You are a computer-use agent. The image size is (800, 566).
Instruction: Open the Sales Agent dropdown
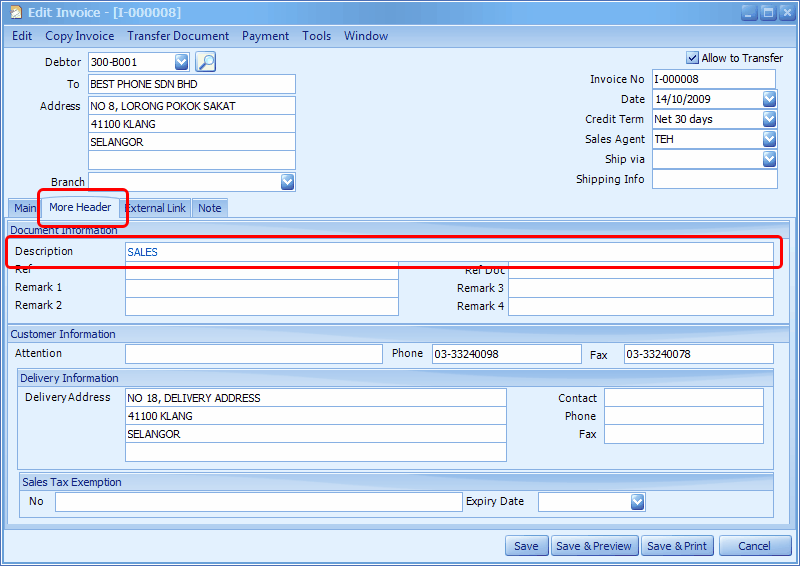(769, 139)
